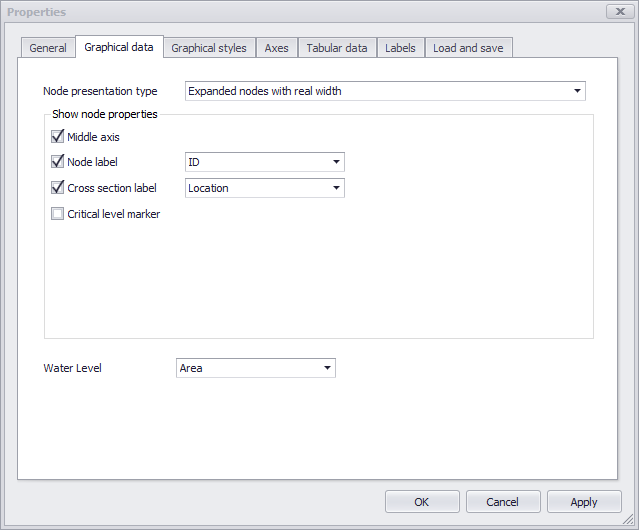Viewport: 639px width, 530px height.
Task: Expand the Node presentation type dropdown
Action: (x=385, y=91)
